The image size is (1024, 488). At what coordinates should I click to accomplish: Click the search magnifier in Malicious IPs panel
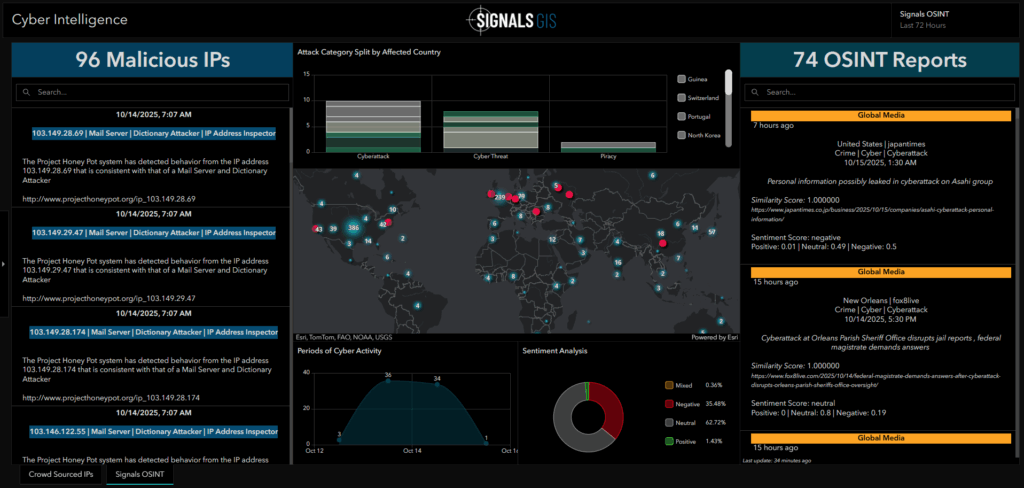coord(26,92)
